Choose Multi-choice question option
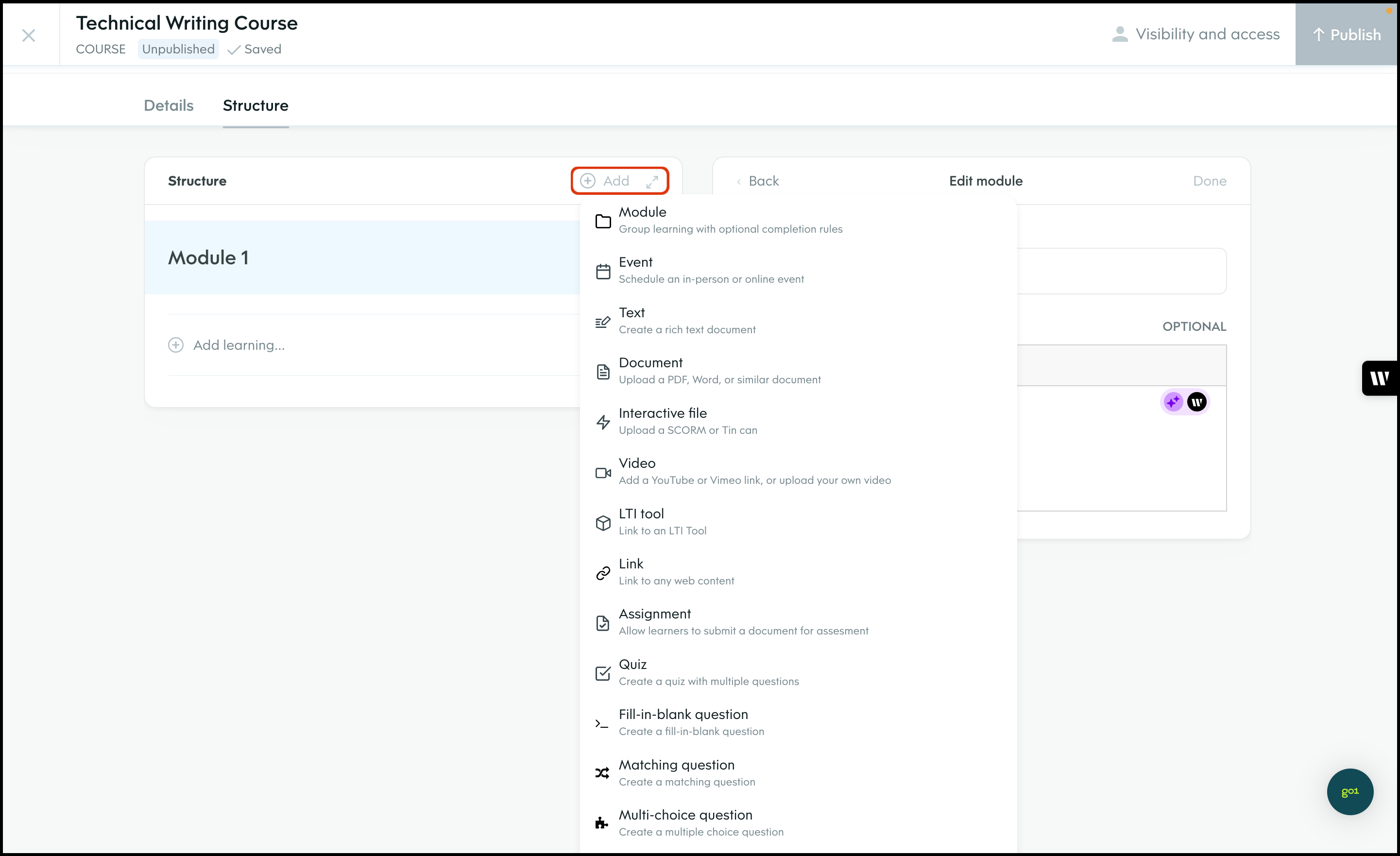The height and width of the screenshot is (856, 1400). tap(685, 822)
